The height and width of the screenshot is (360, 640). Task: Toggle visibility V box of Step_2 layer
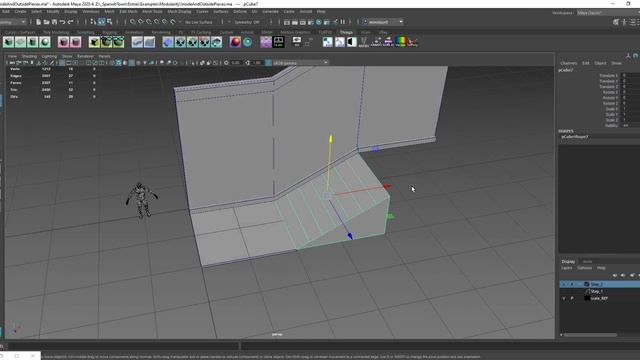point(564,284)
